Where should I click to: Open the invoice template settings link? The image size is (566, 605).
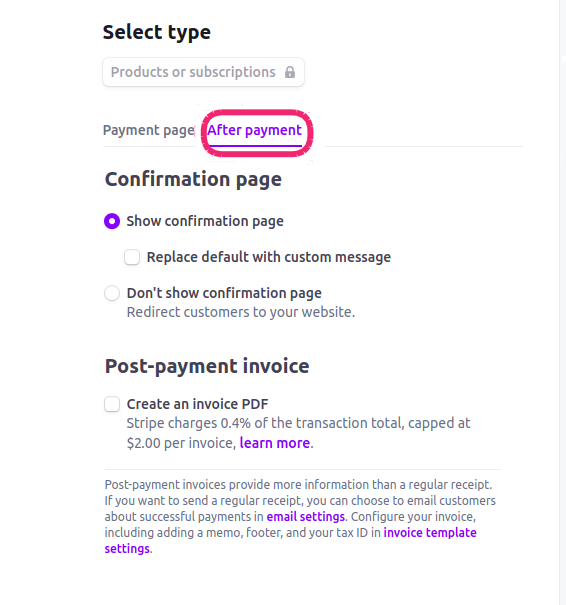coord(291,541)
